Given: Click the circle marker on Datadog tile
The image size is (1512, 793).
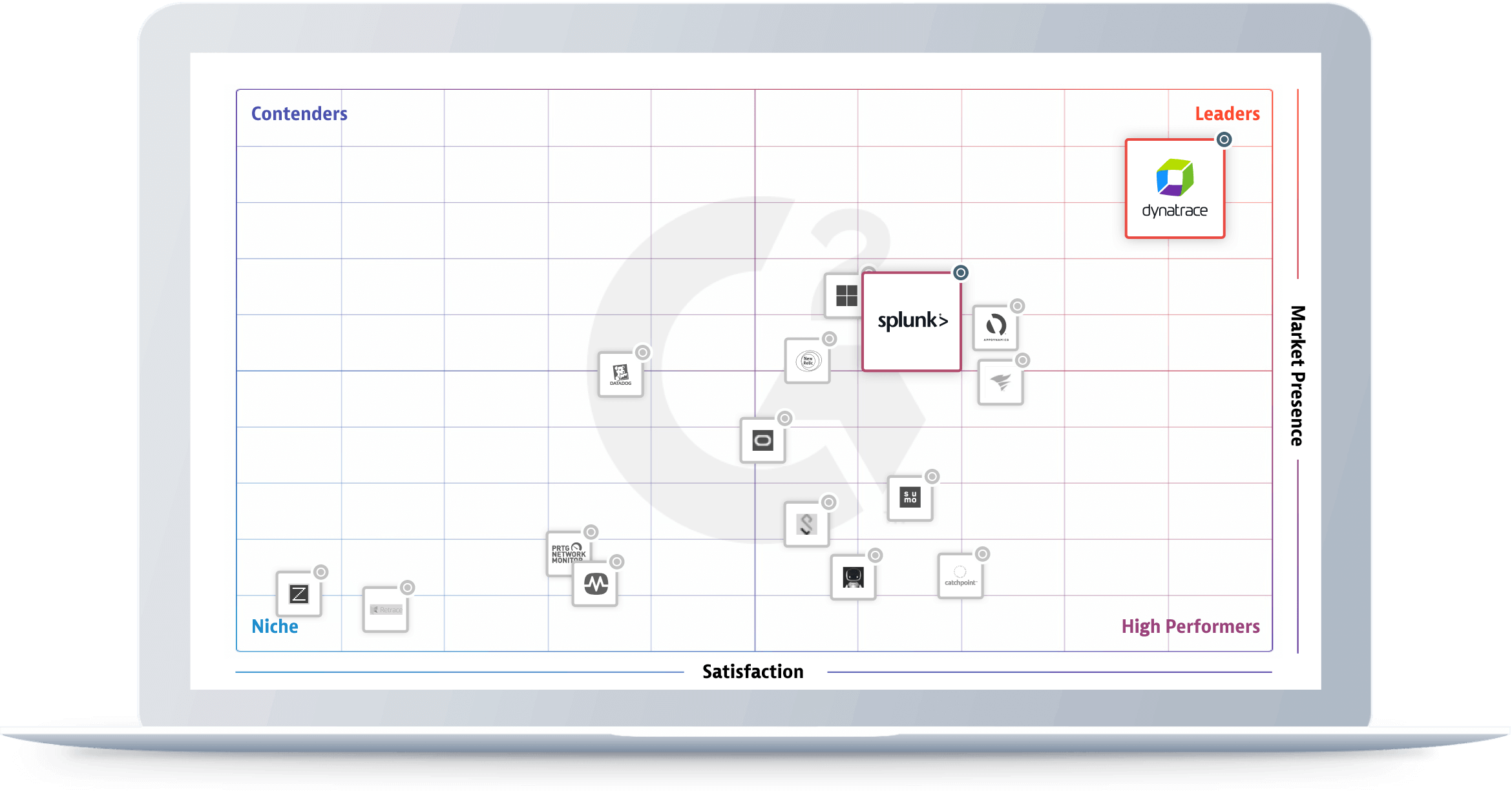Looking at the screenshot, I should [x=642, y=353].
